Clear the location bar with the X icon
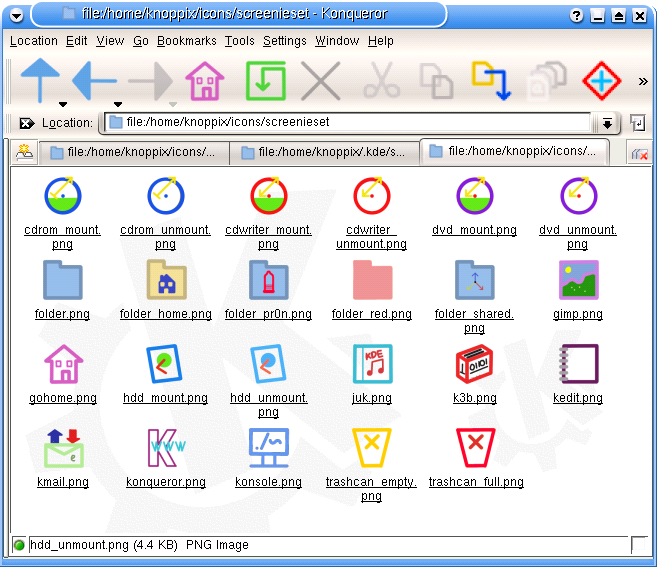 coord(27,123)
